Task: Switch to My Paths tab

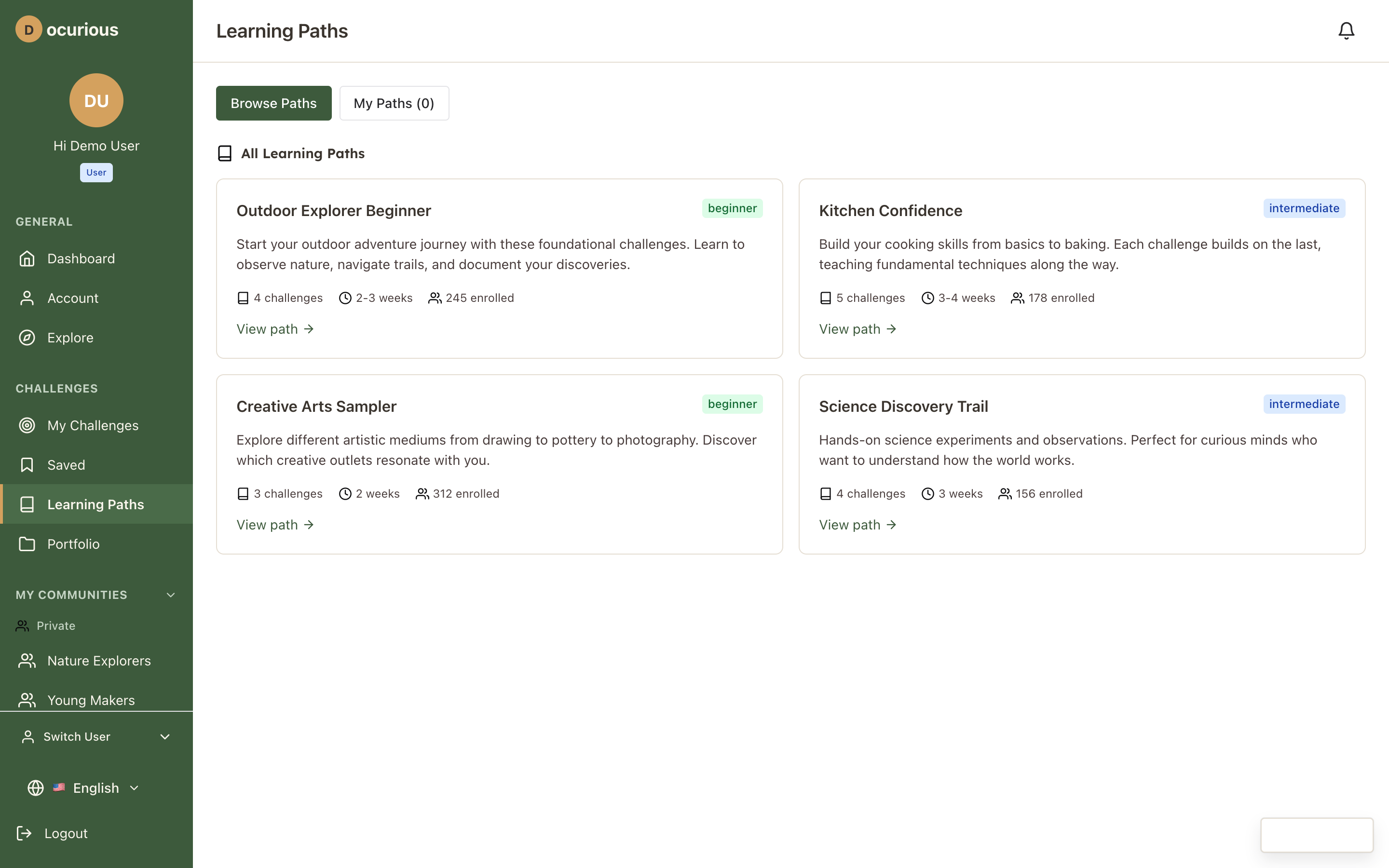Action: click(394, 103)
